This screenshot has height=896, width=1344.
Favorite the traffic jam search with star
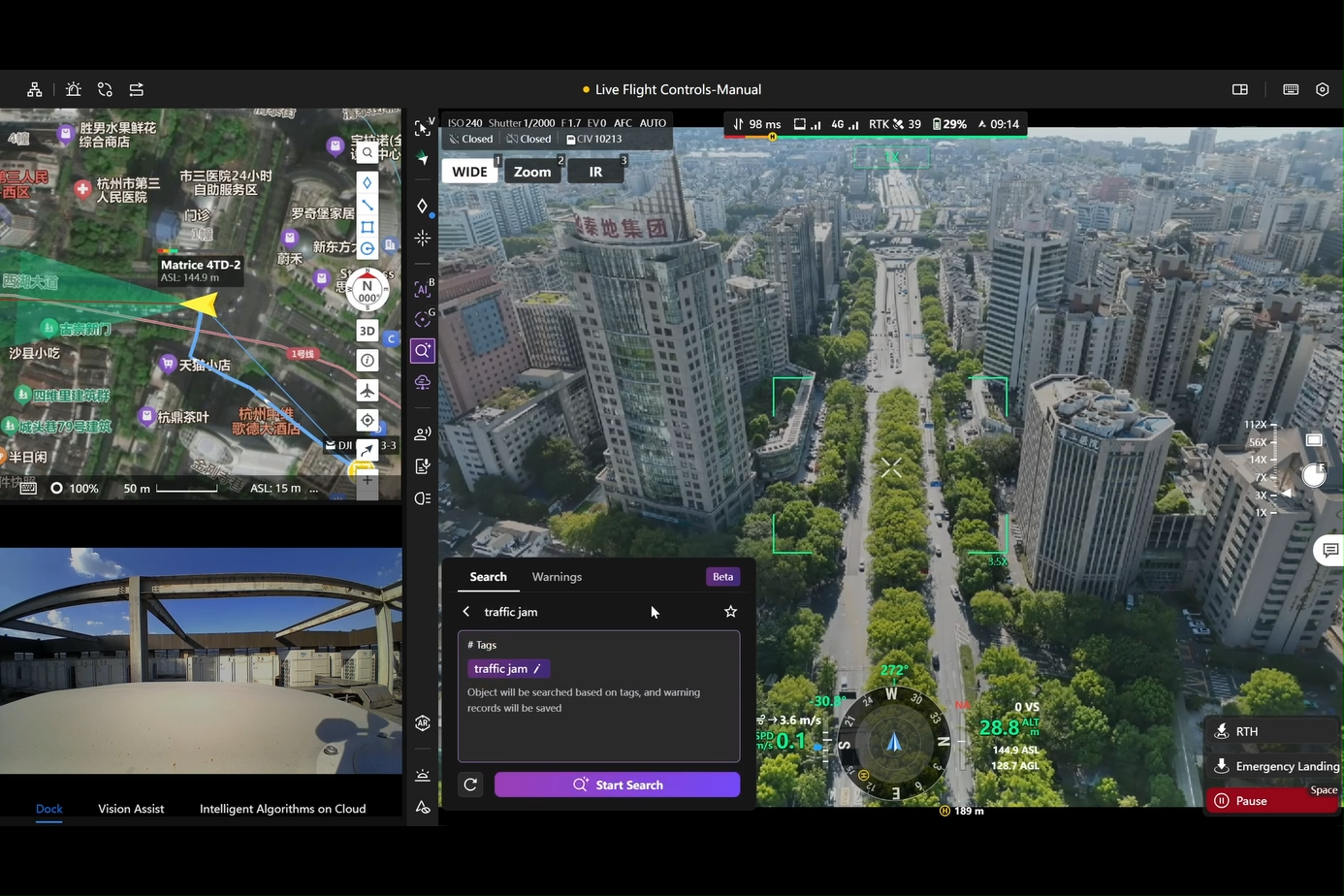(x=730, y=612)
